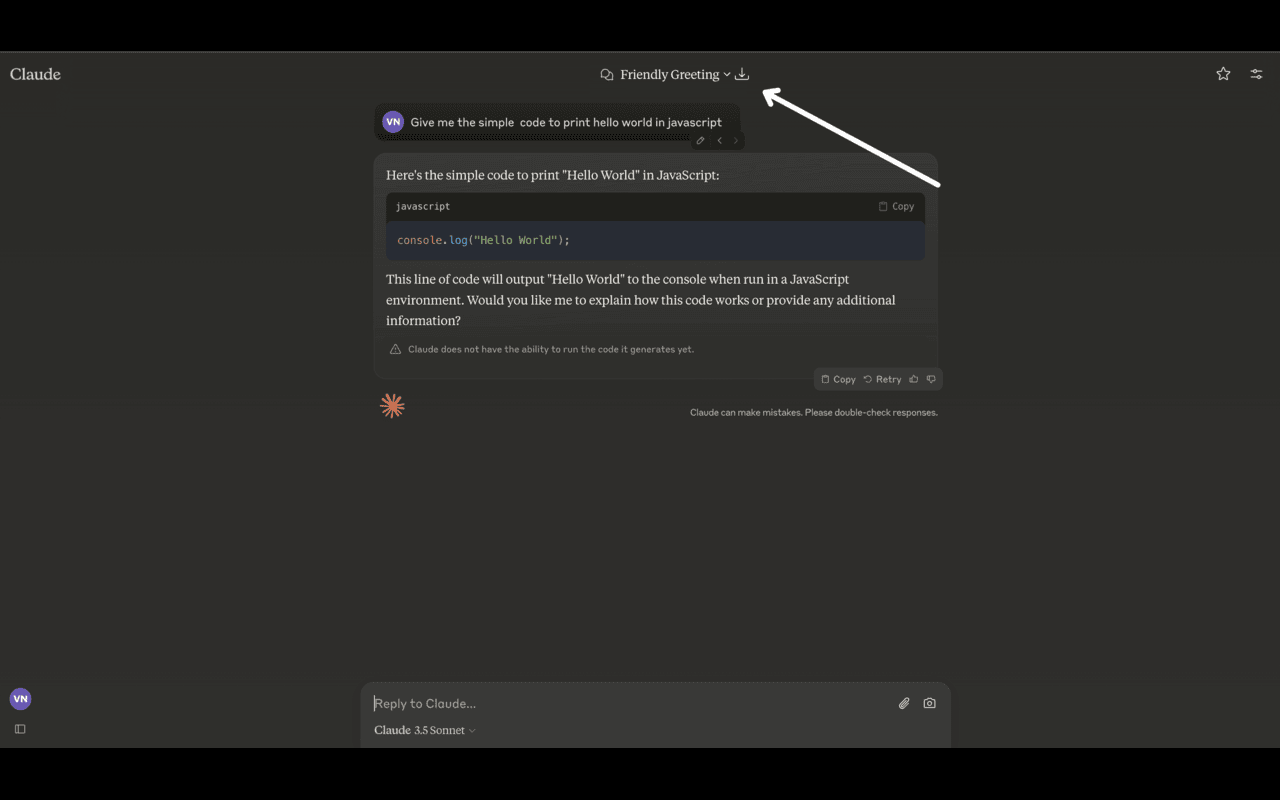Image resolution: width=1280 pixels, height=800 pixels.
Task: Give thumbs up to the response
Action: point(914,379)
